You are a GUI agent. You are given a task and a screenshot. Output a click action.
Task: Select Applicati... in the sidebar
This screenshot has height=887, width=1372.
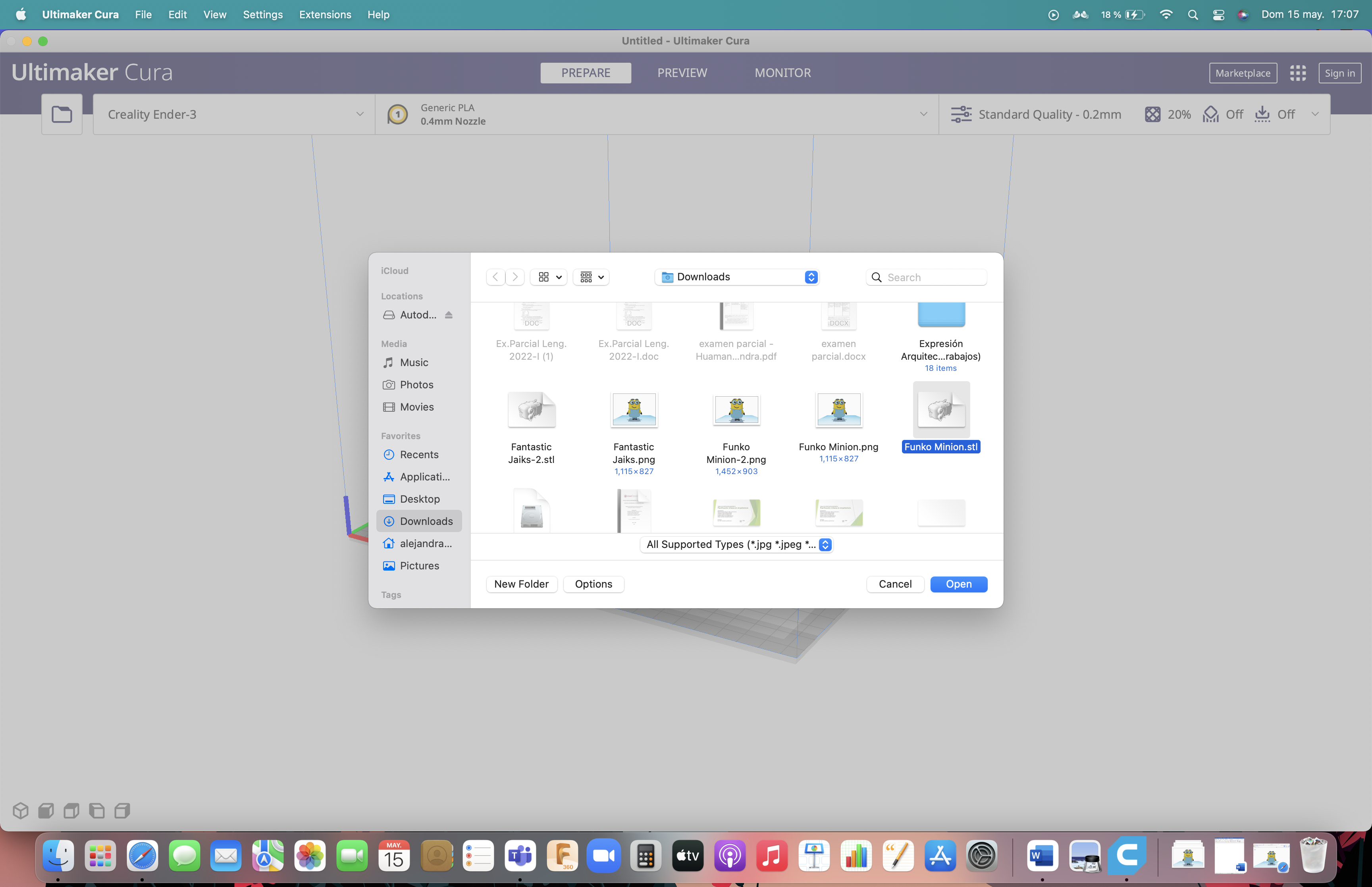[x=419, y=476]
